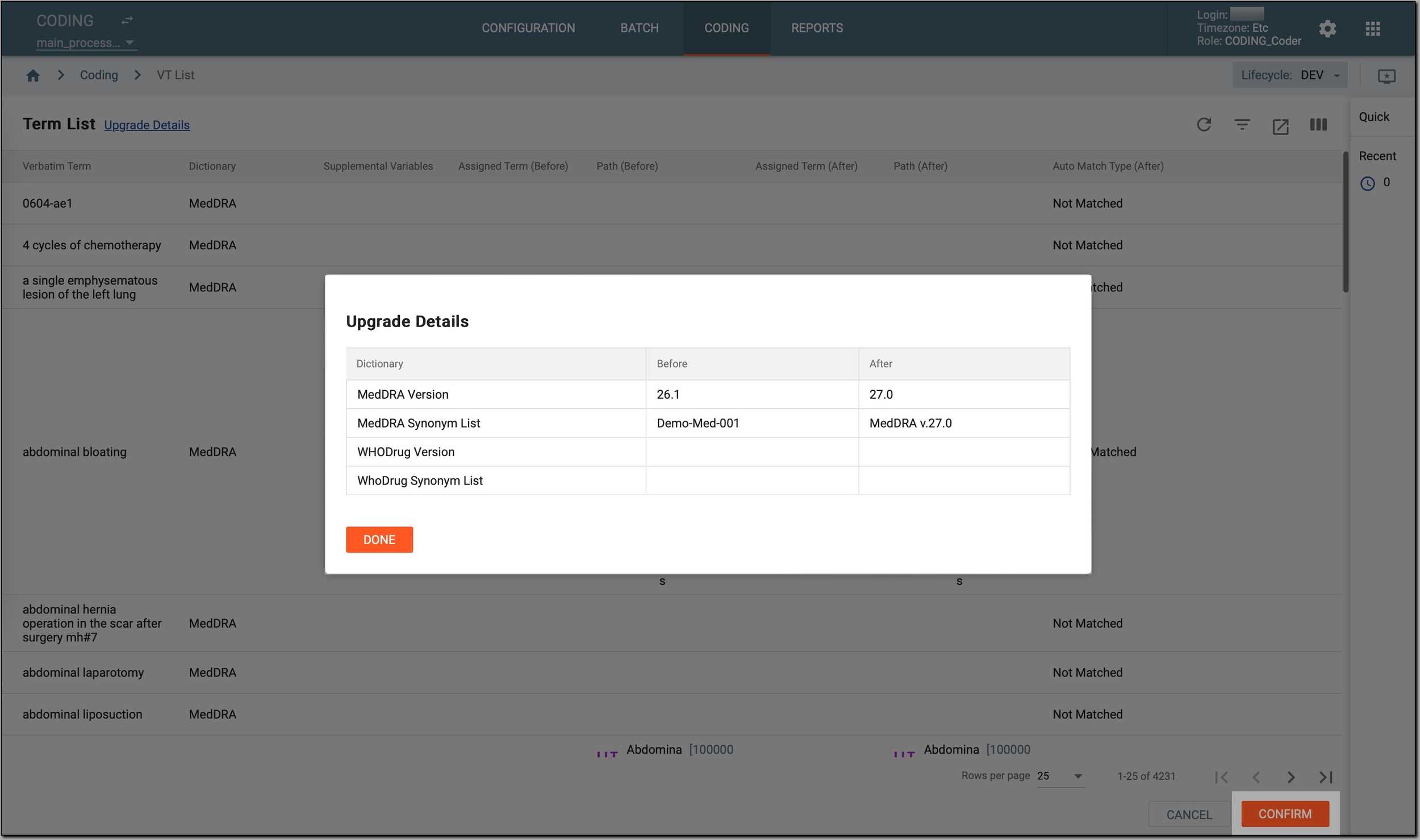
Task: Go to the previous page
Action: 1256,776
